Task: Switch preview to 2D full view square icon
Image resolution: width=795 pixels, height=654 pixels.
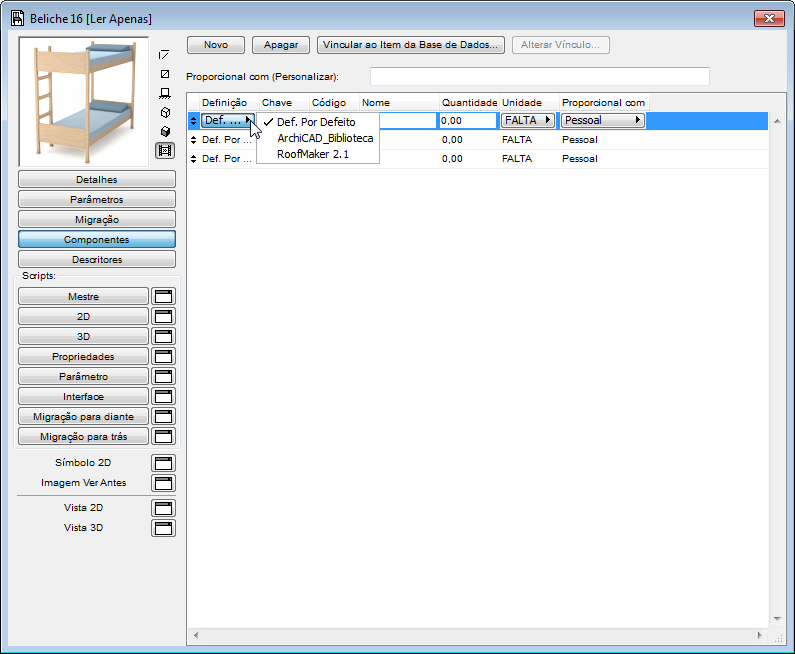Action: pyautogui.click(x=165, y=74)
